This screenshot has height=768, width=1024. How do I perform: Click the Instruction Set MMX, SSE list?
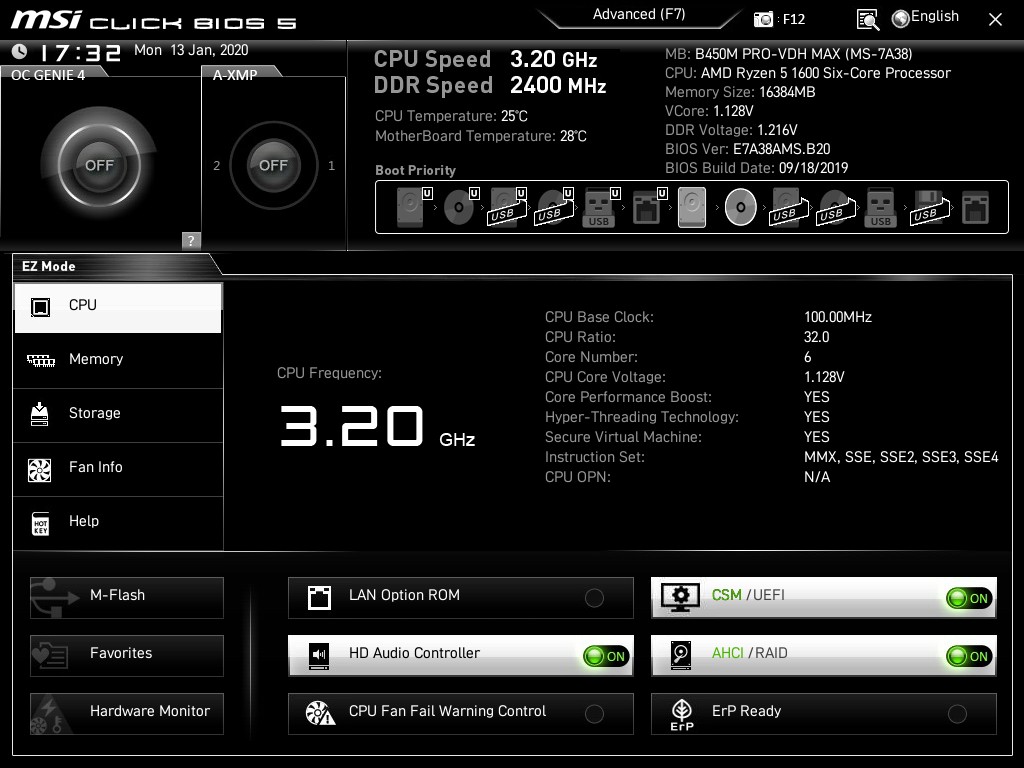901,457
